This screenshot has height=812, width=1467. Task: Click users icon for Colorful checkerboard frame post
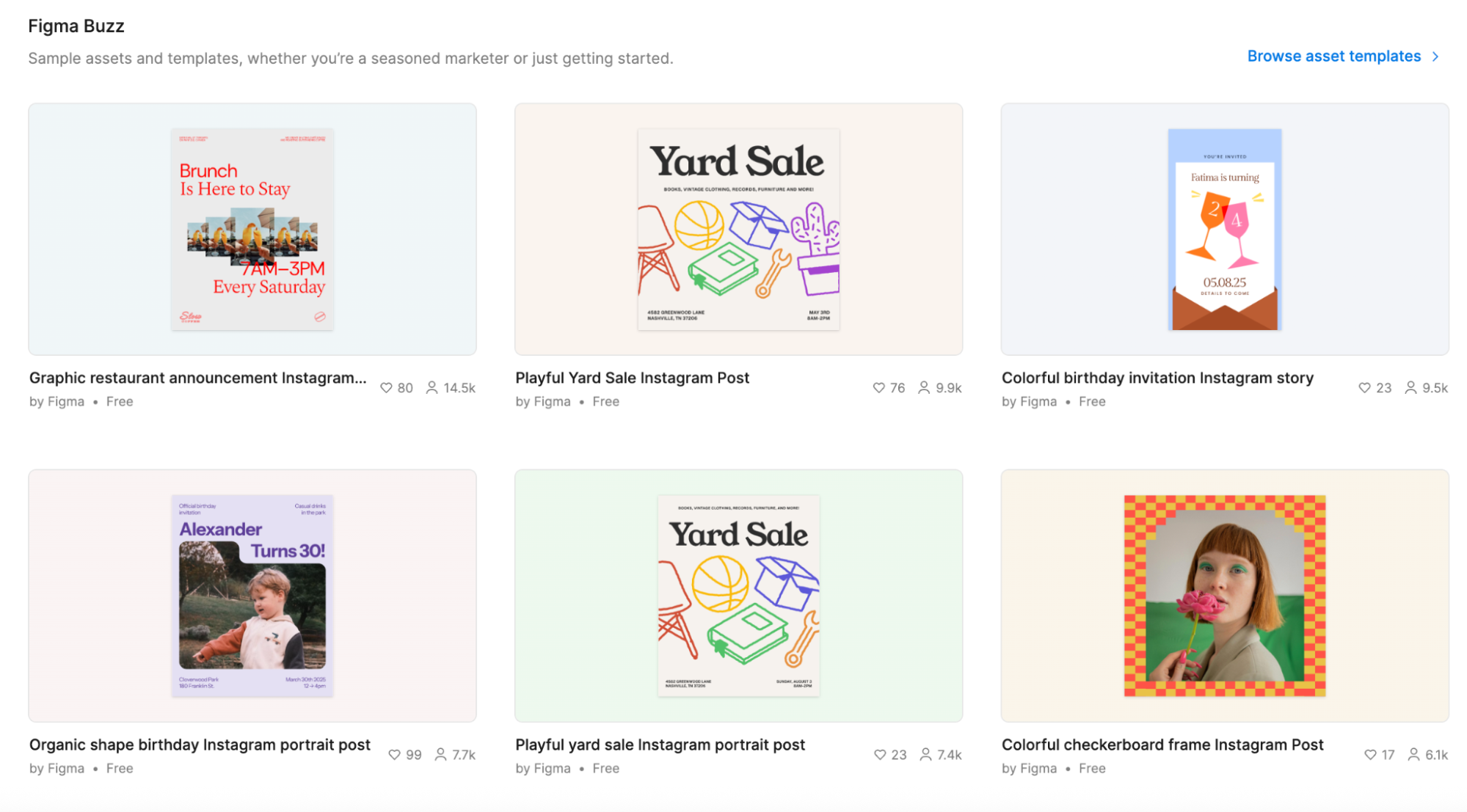1413,755
